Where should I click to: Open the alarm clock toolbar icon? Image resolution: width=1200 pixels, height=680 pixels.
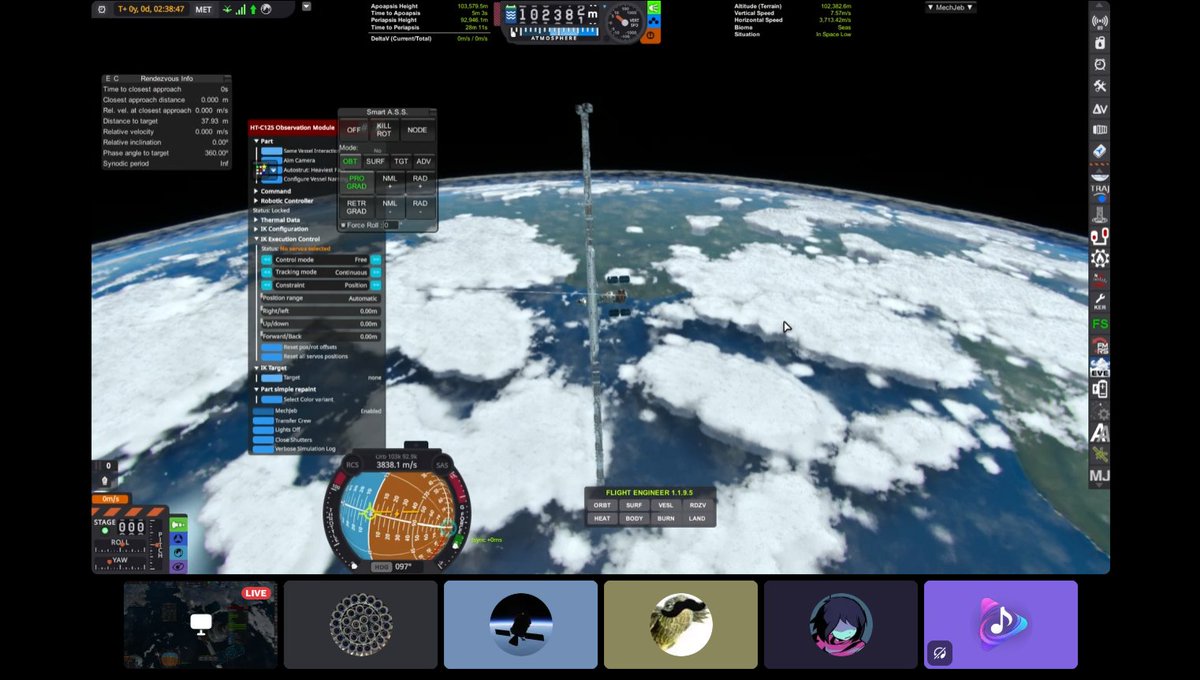tap(1099, 64)
